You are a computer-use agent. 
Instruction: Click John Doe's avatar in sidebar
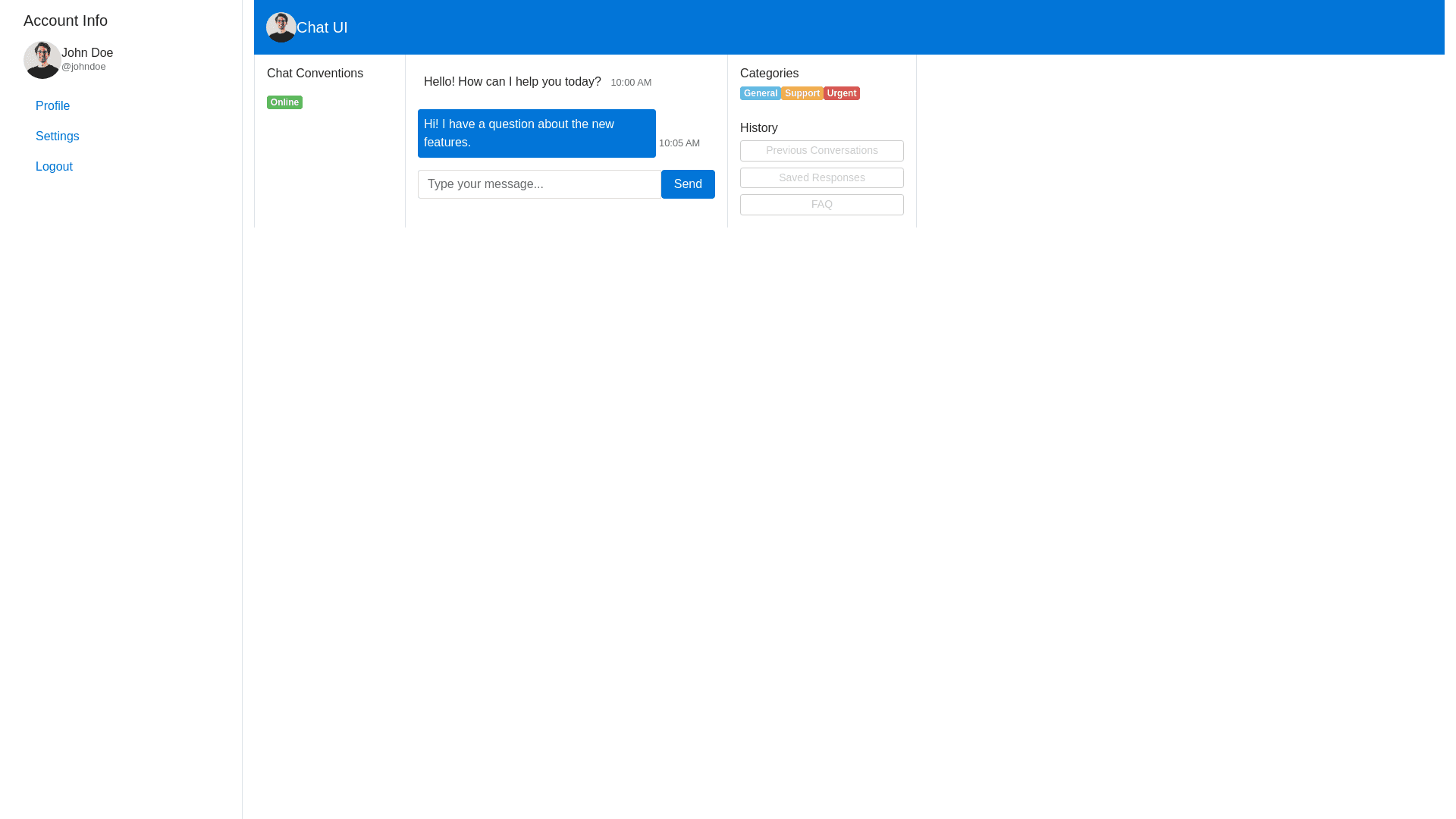pos(42,60)
